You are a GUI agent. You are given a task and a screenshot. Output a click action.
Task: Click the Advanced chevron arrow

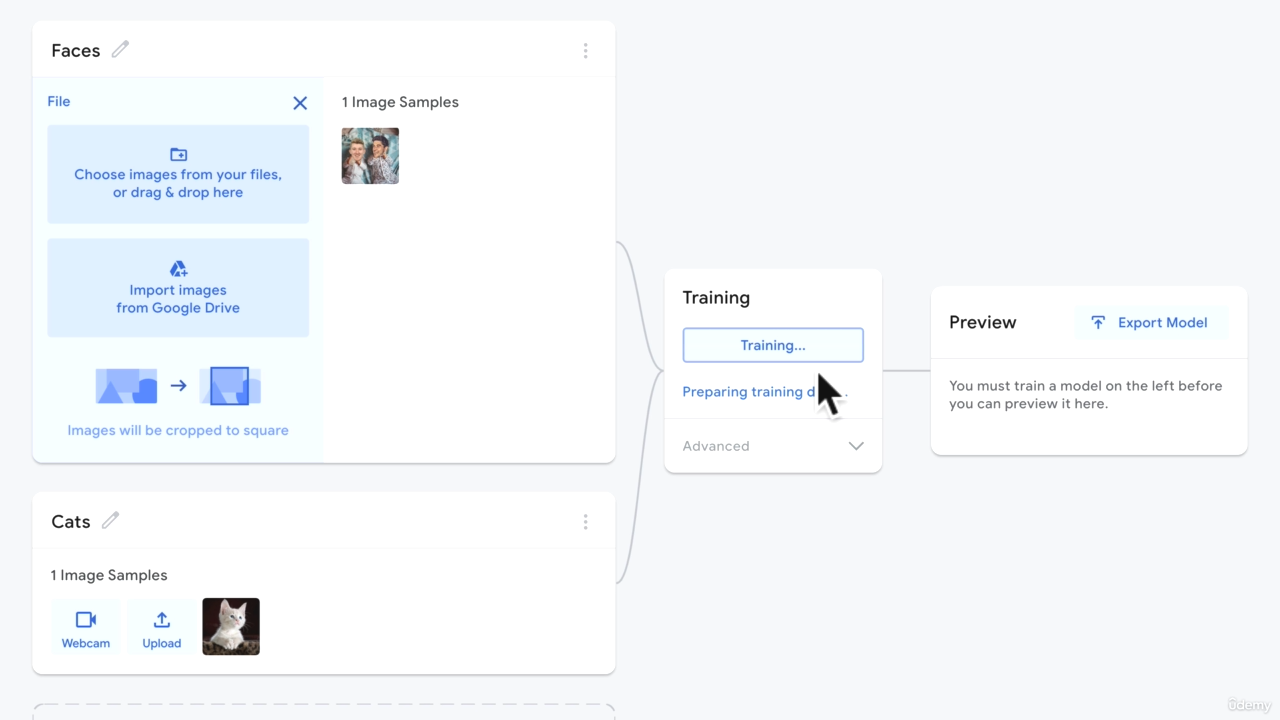856,446
